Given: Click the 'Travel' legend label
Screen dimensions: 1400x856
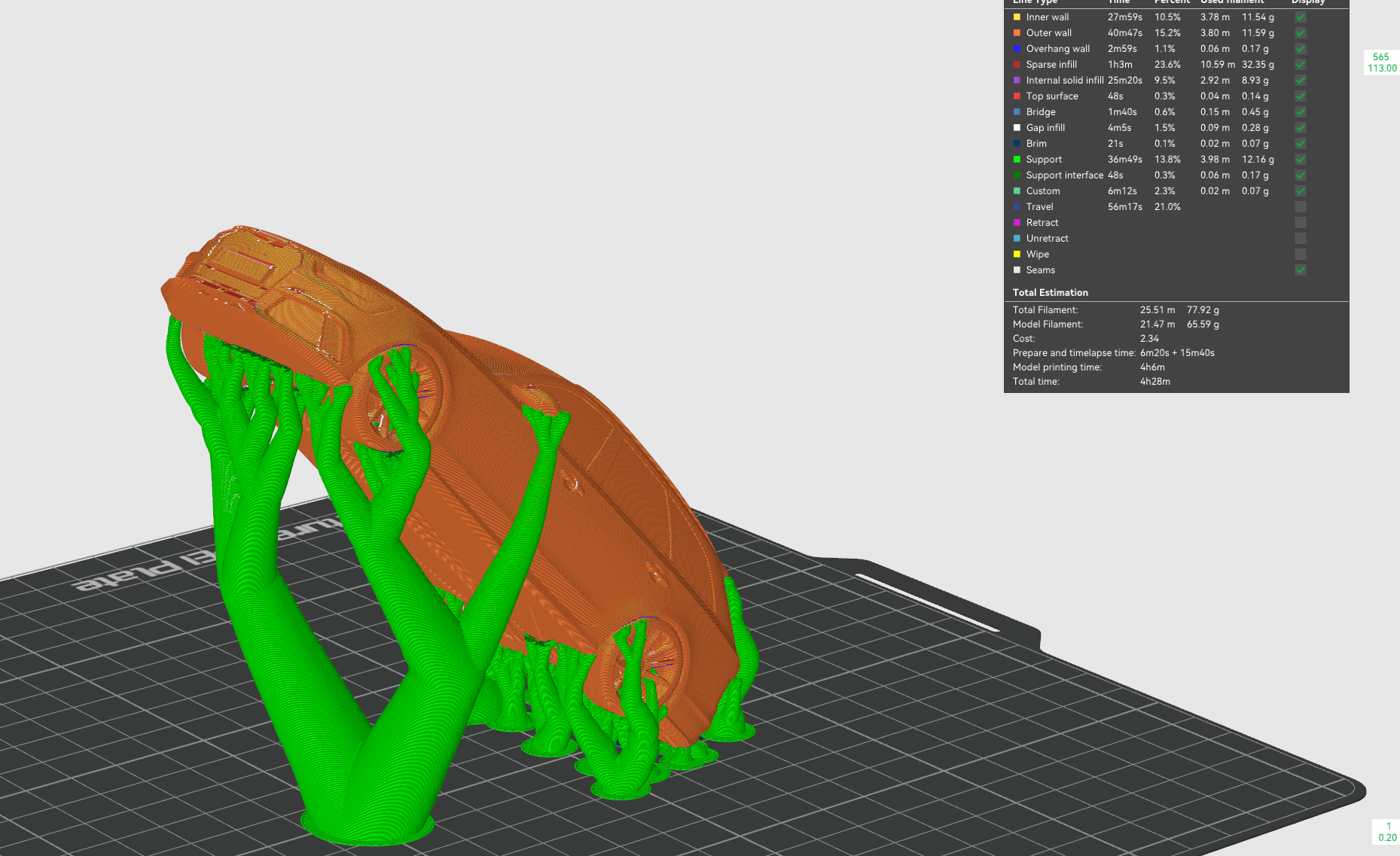Looking at the screenshot, I should (x=1039, y=207).
